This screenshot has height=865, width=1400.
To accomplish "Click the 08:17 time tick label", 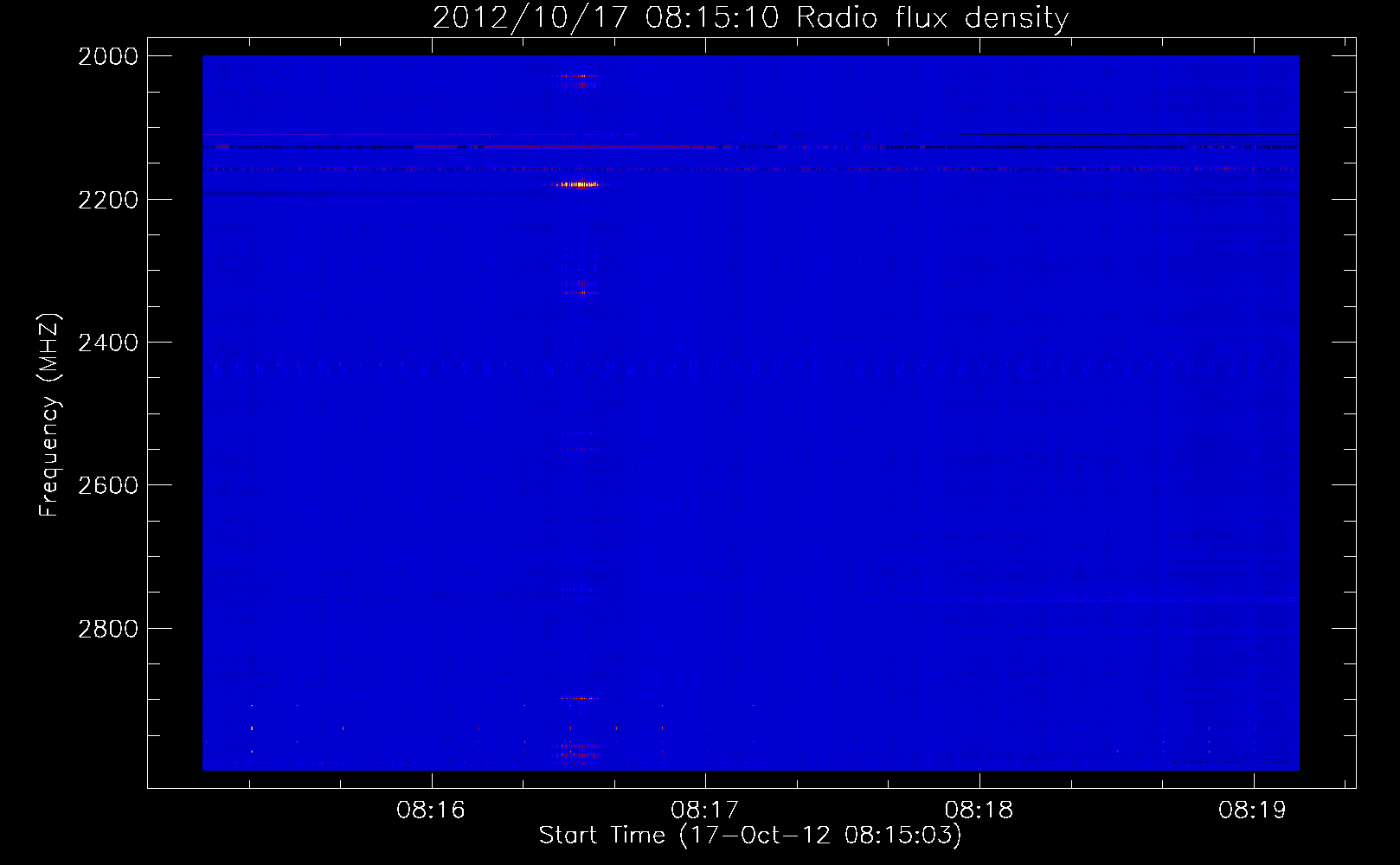I will click(705, 811).
